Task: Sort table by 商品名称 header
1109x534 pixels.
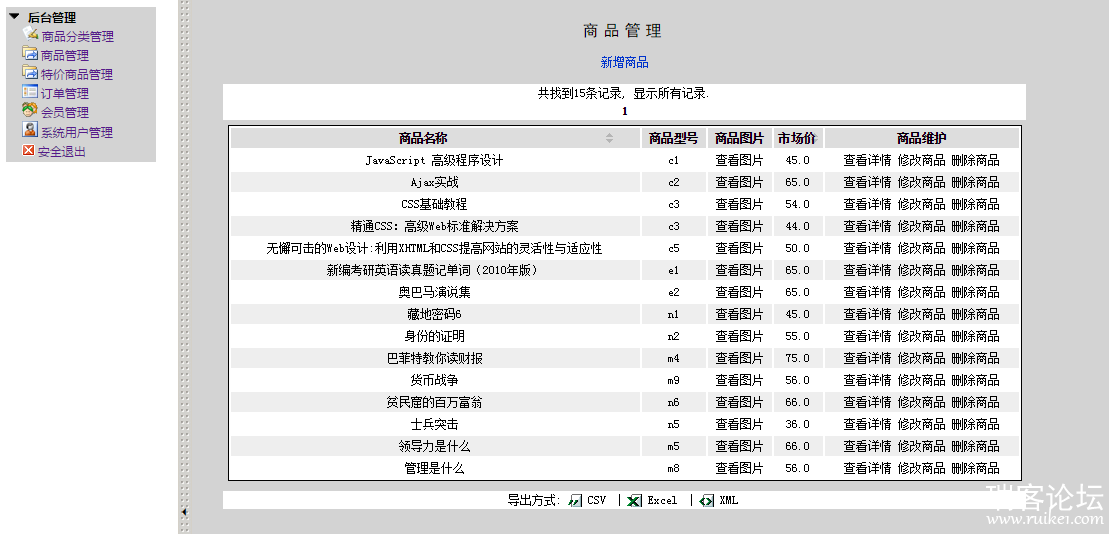Action: [423, 139]
